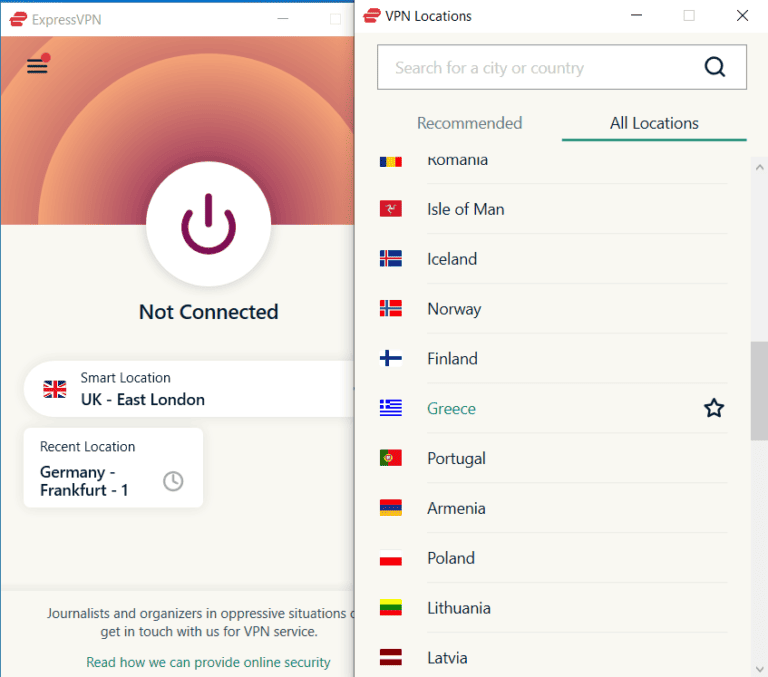The image size is (768, 677).
Task: Select Latvia location
Action: click(553, 657)
